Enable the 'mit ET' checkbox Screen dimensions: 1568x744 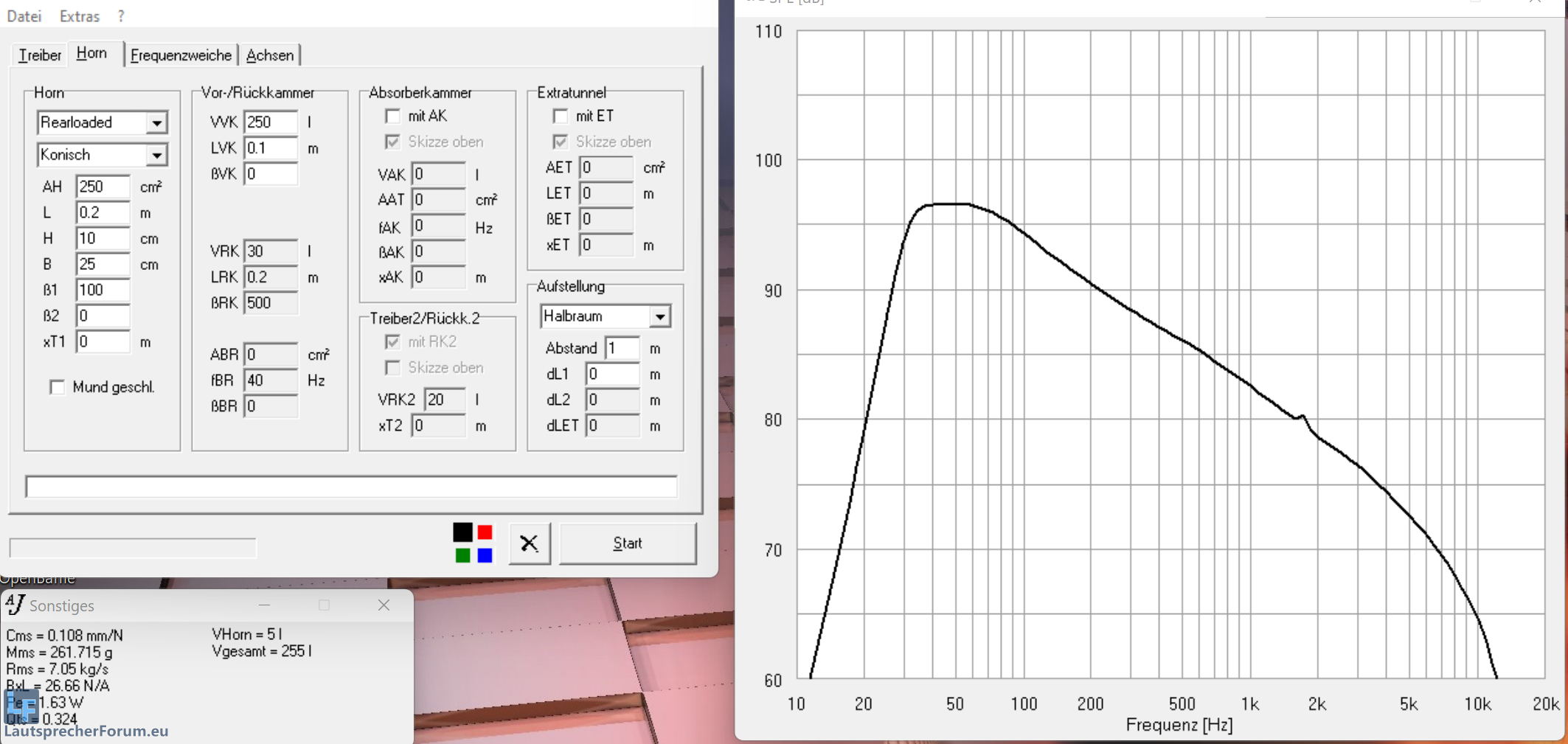pos(561,116)
